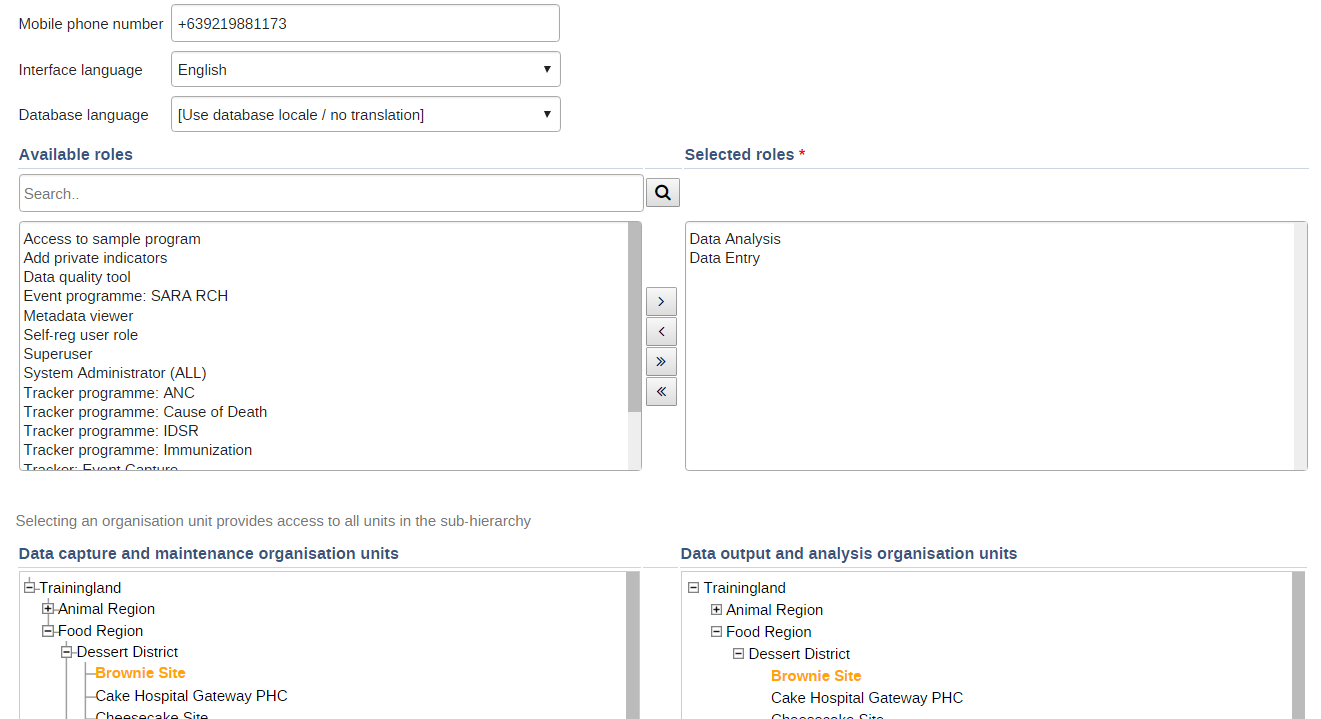Expand Animal Region in data capture tree

(48, 608)
